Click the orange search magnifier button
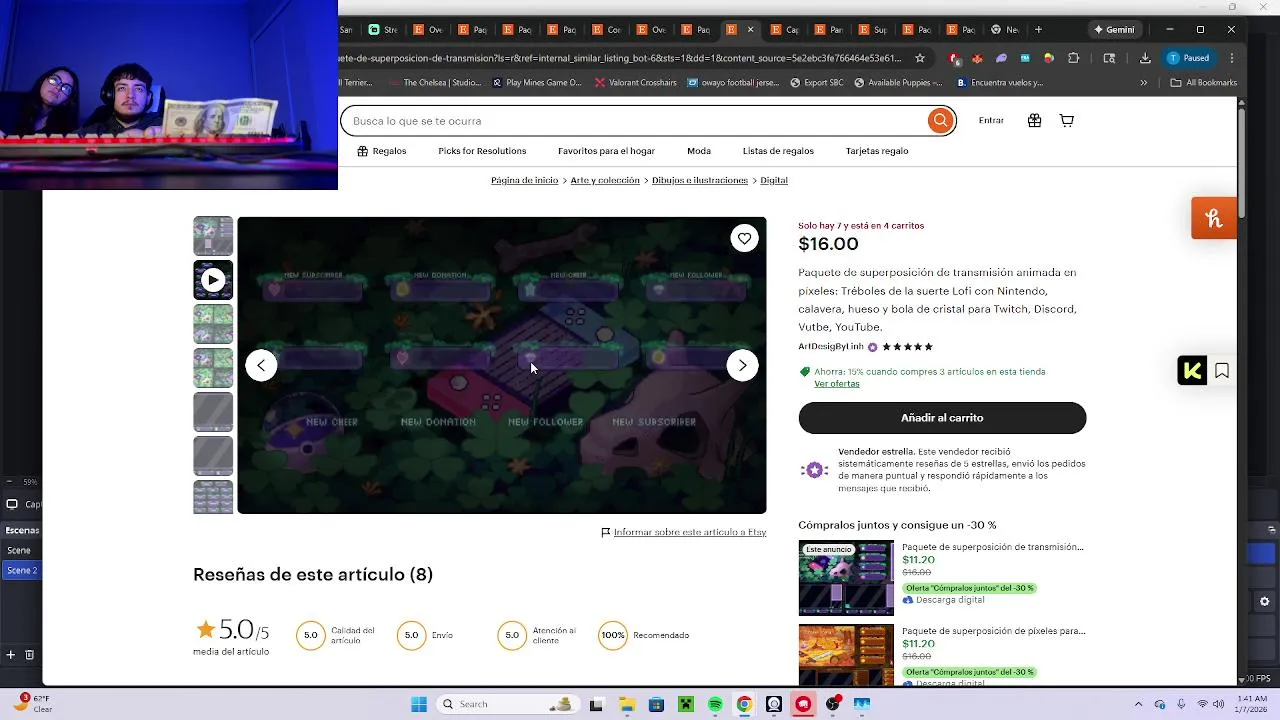The width and height of the screenshot is (1280, 720). coord(940,121)
